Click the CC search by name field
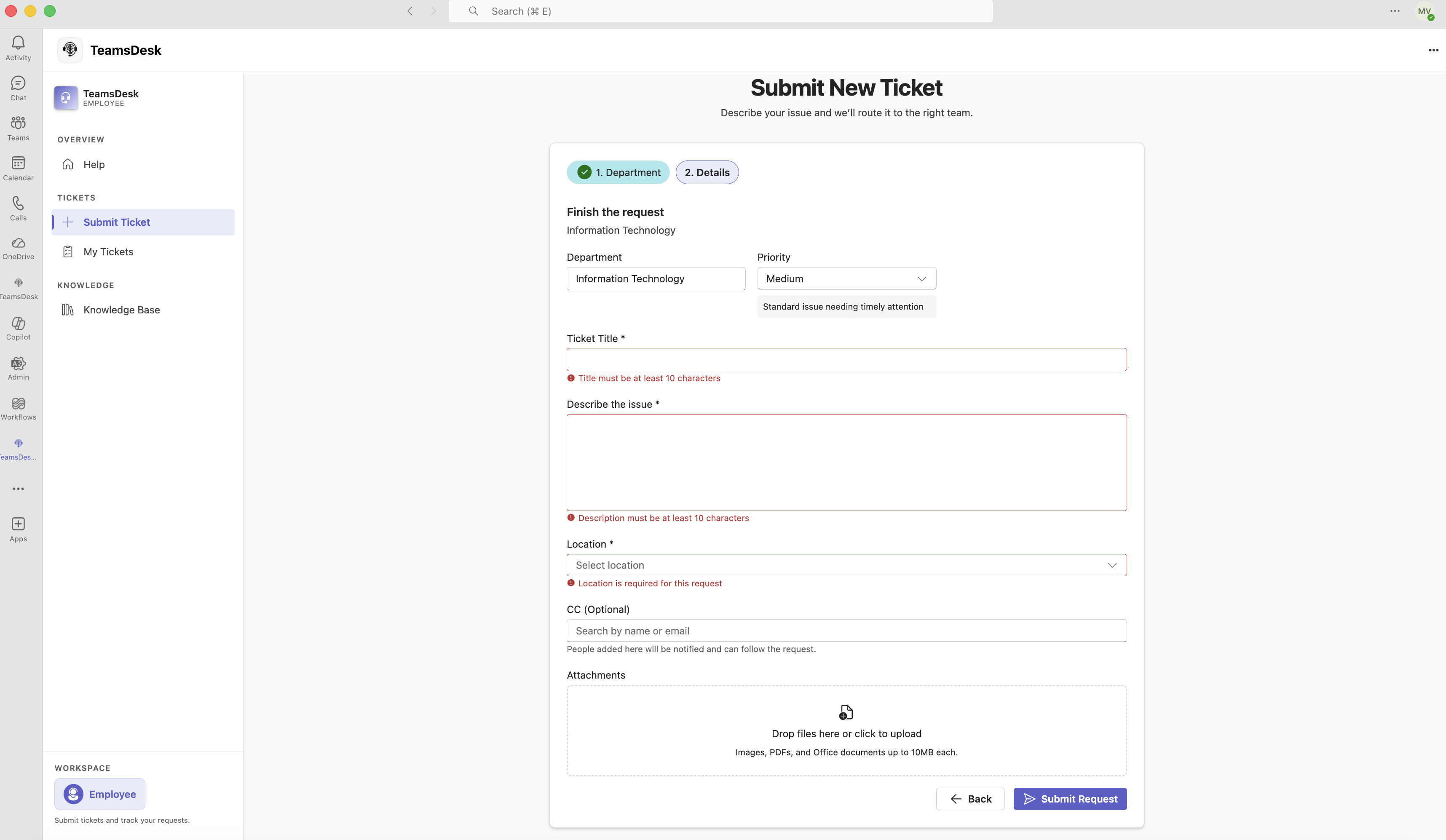Viewport: 1446px width, 840px height. (x=846, y=631)
